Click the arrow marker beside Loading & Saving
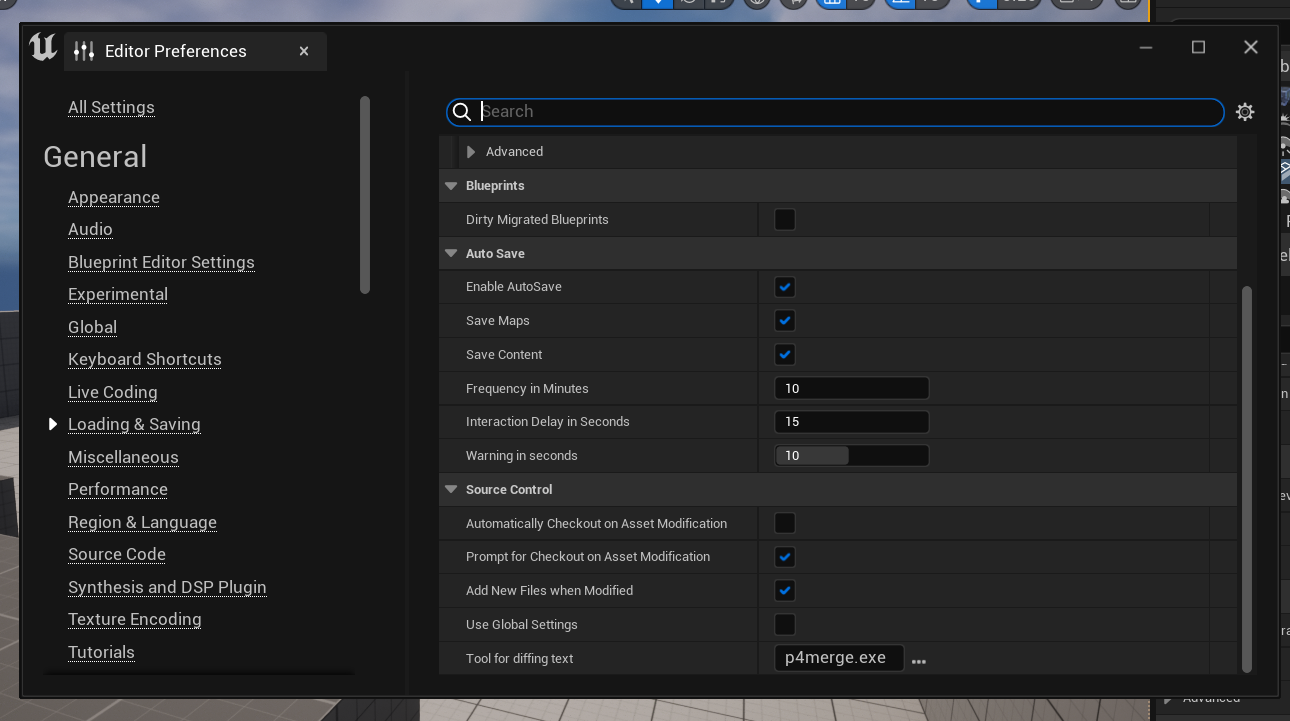Image resolution: width=1290 pixels, height=721 pixels. pos(53,424)
